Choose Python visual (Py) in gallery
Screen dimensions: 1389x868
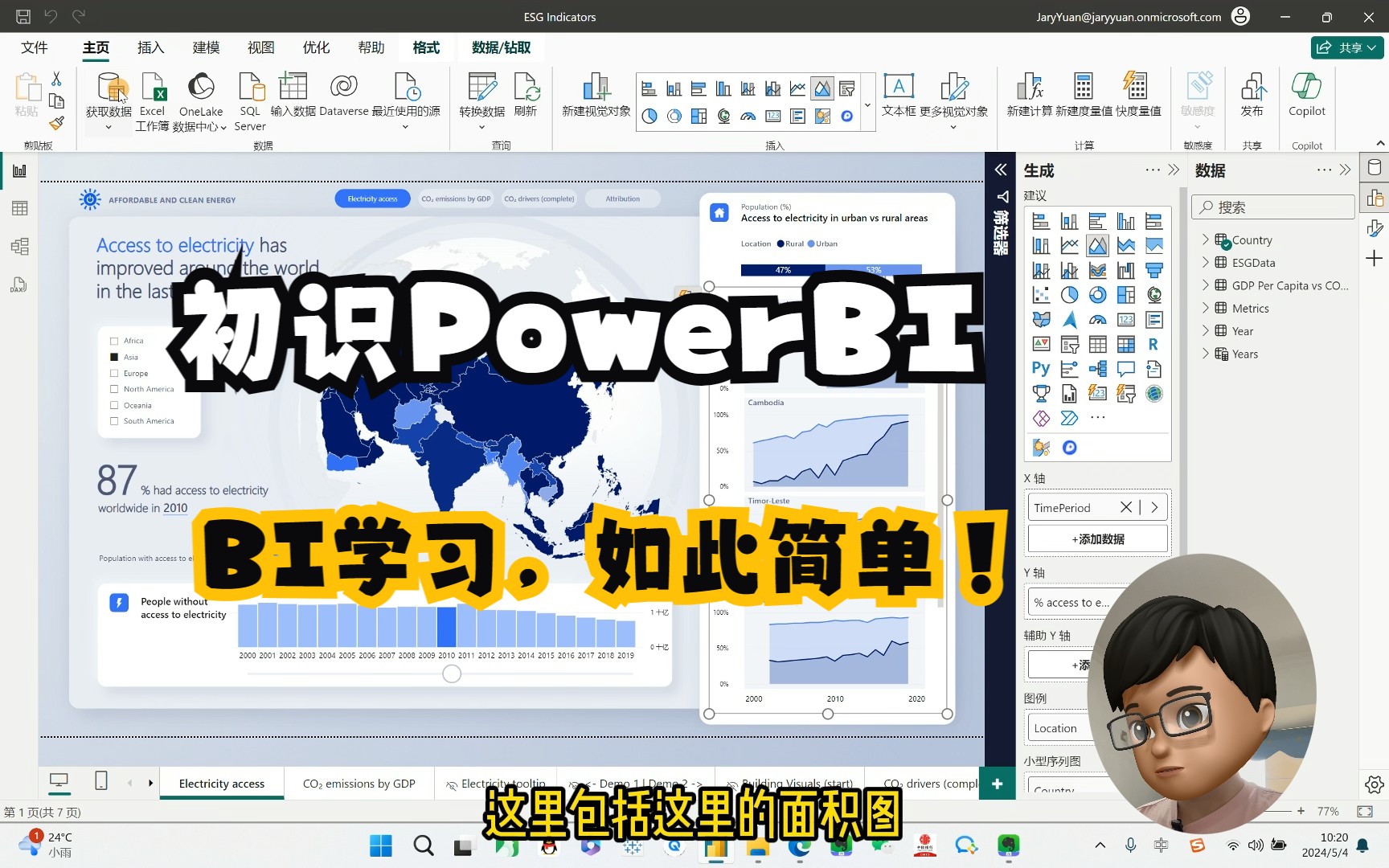click(1041, 369)
